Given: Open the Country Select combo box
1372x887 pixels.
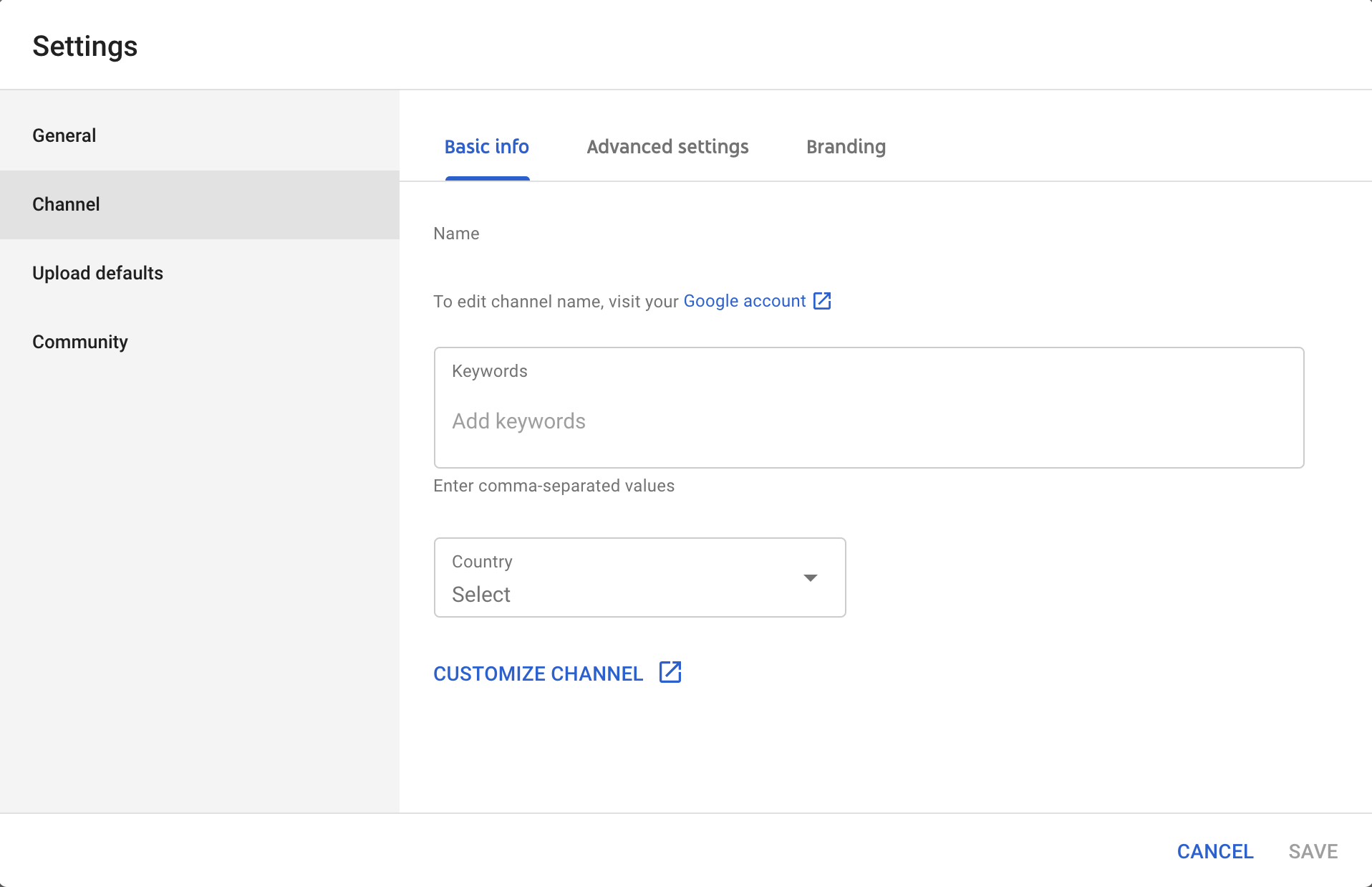Looking at the screenshot, I should pos(639,577).
